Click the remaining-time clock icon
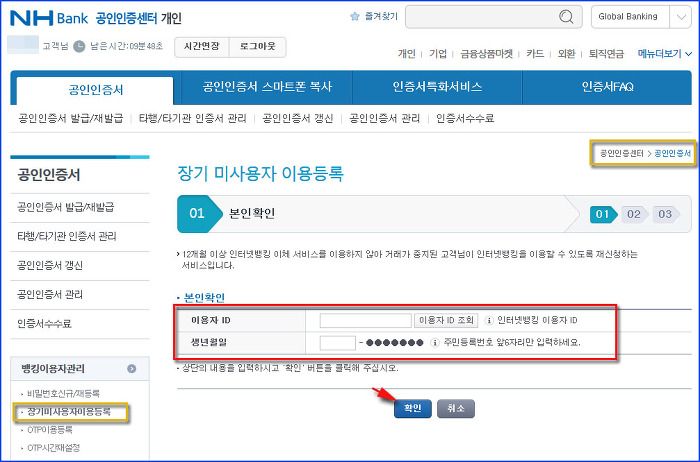This screenshot has width=700, height=462. [79, 46]
